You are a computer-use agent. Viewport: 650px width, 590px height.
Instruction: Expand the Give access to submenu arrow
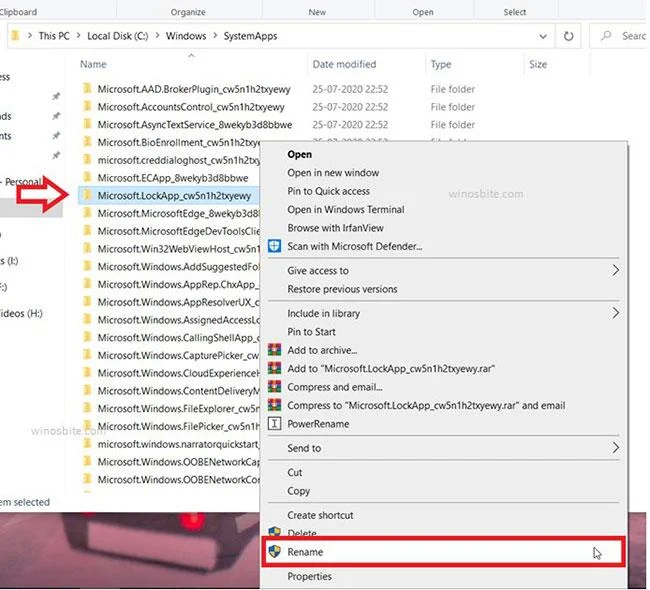[x=616, y=270]
